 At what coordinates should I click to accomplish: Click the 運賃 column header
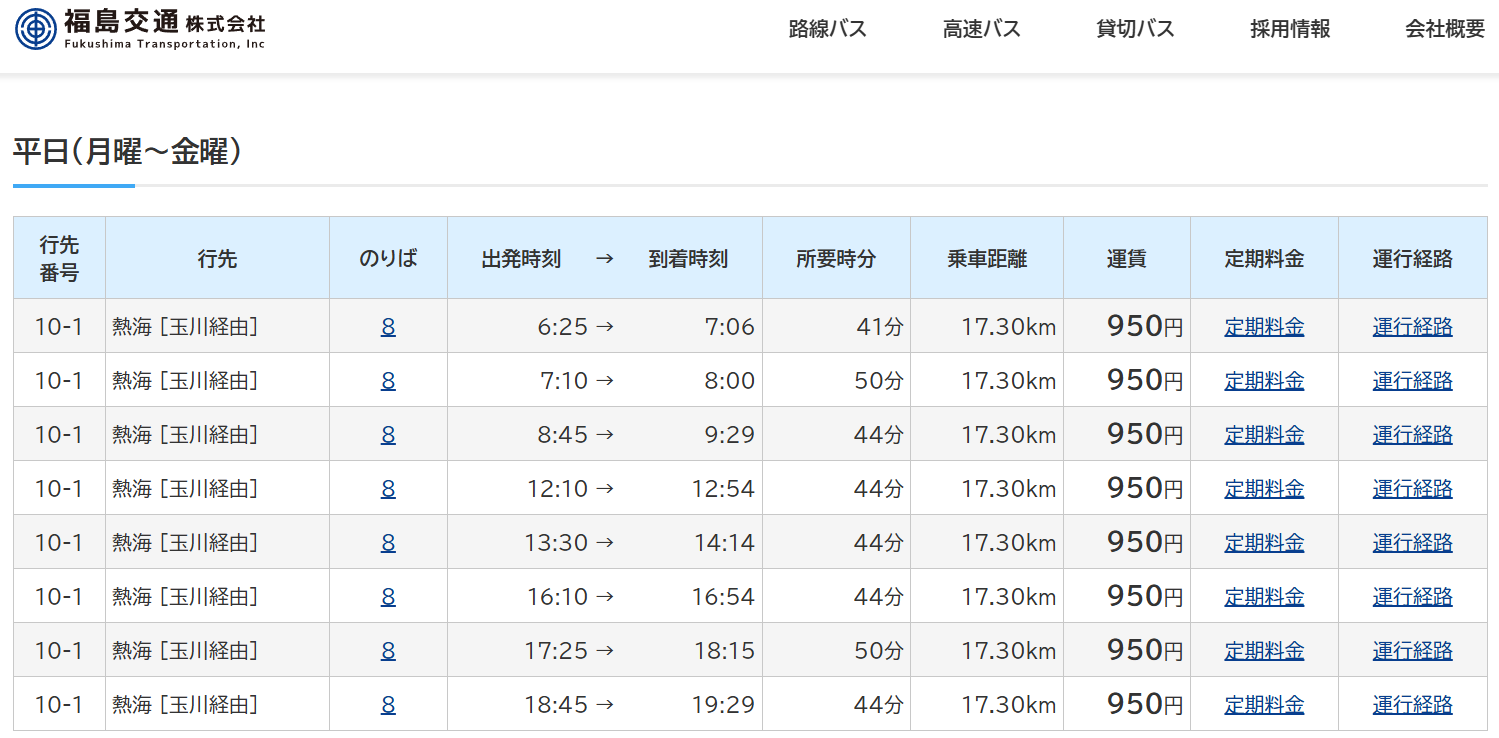tap(1126, 259)
